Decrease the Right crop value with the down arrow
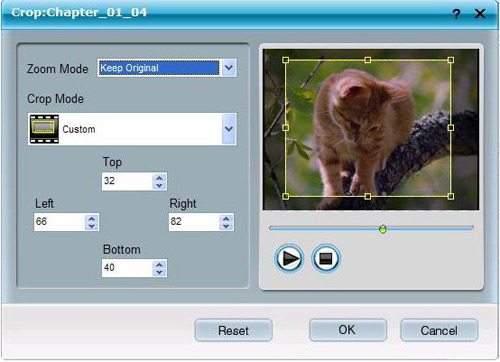Screen dimensions: 500x362 (226, 226)
